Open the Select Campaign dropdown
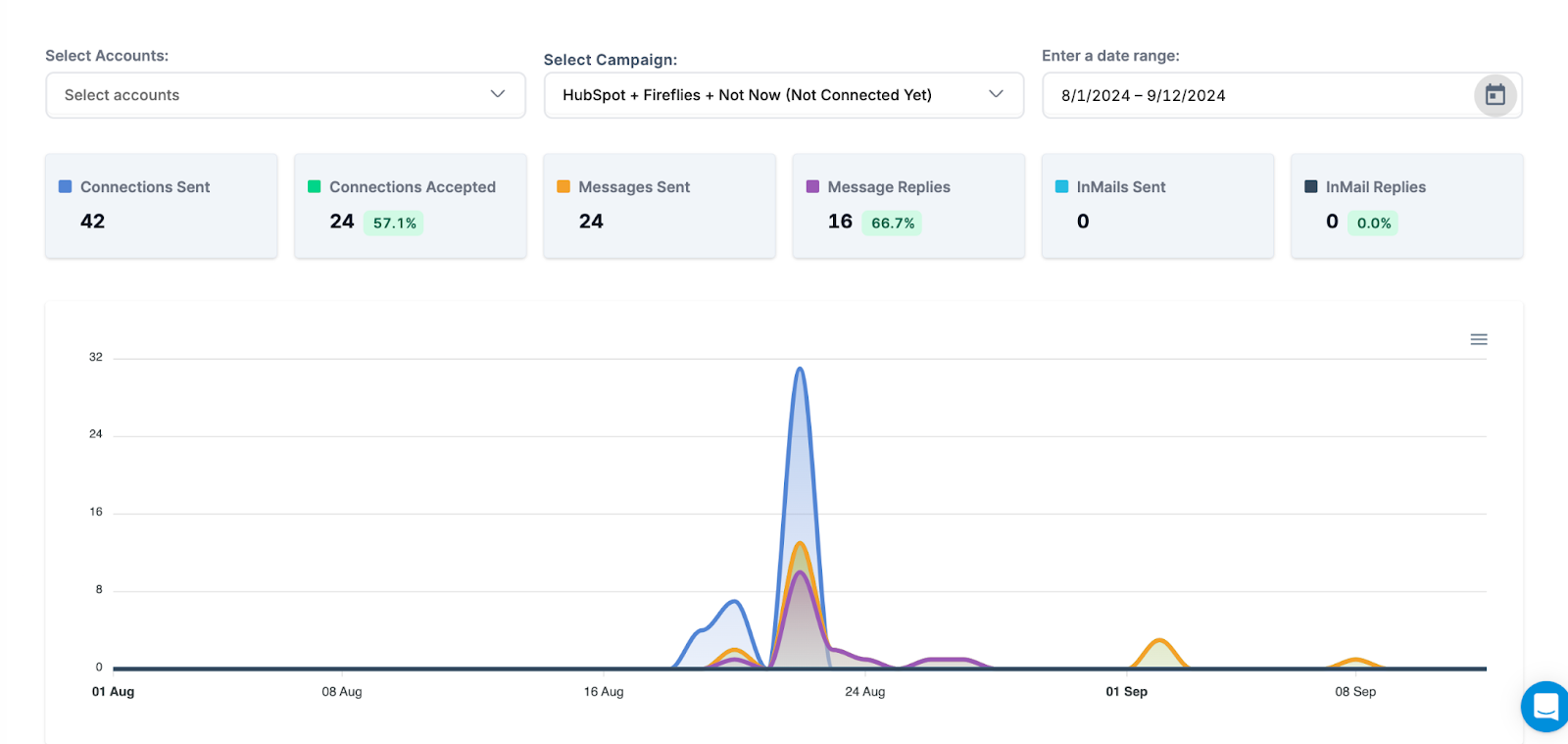 click(784, 95)
